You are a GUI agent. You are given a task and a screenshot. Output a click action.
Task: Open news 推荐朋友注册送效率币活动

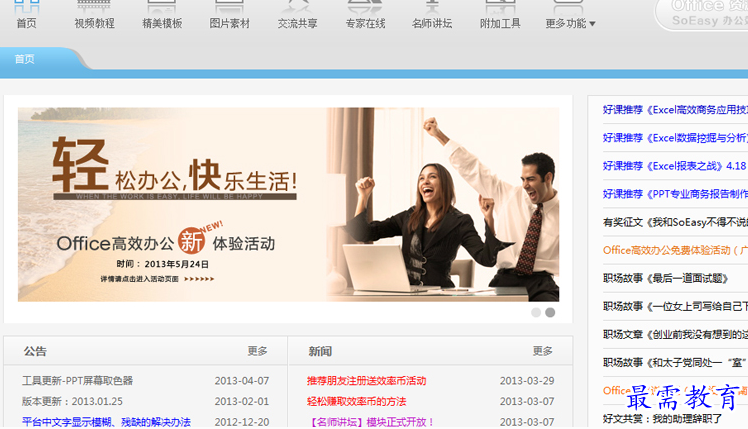366,381
